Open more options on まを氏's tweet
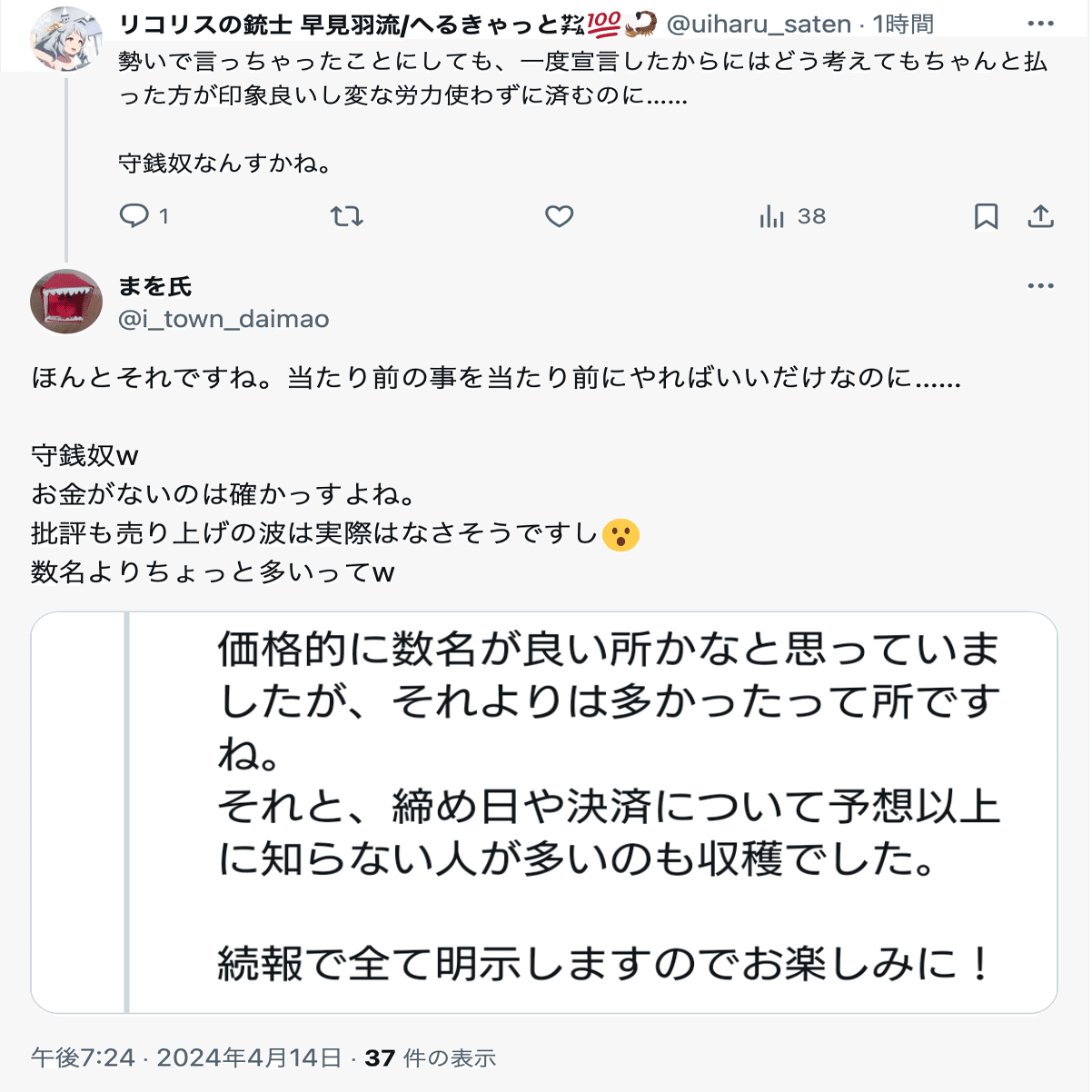The width and height of the screenshot is (1092, 1092). 1040,286
